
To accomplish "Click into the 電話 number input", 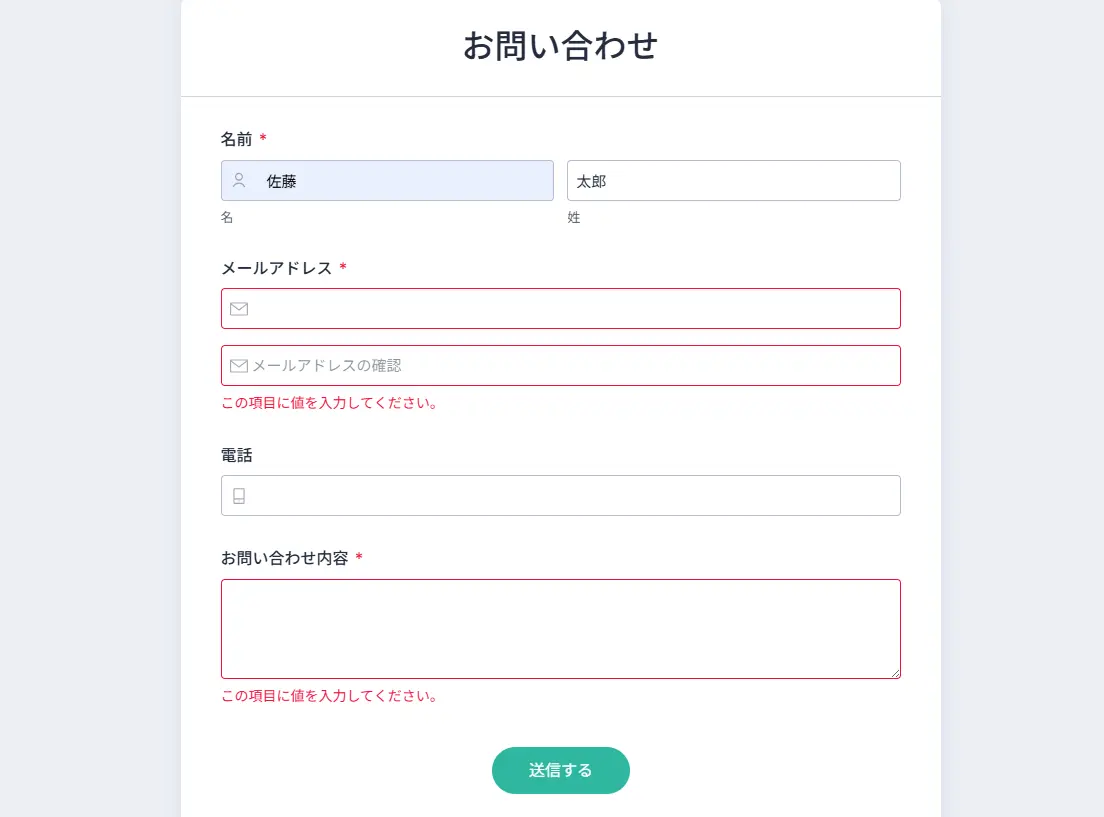I will coord(561,496).
